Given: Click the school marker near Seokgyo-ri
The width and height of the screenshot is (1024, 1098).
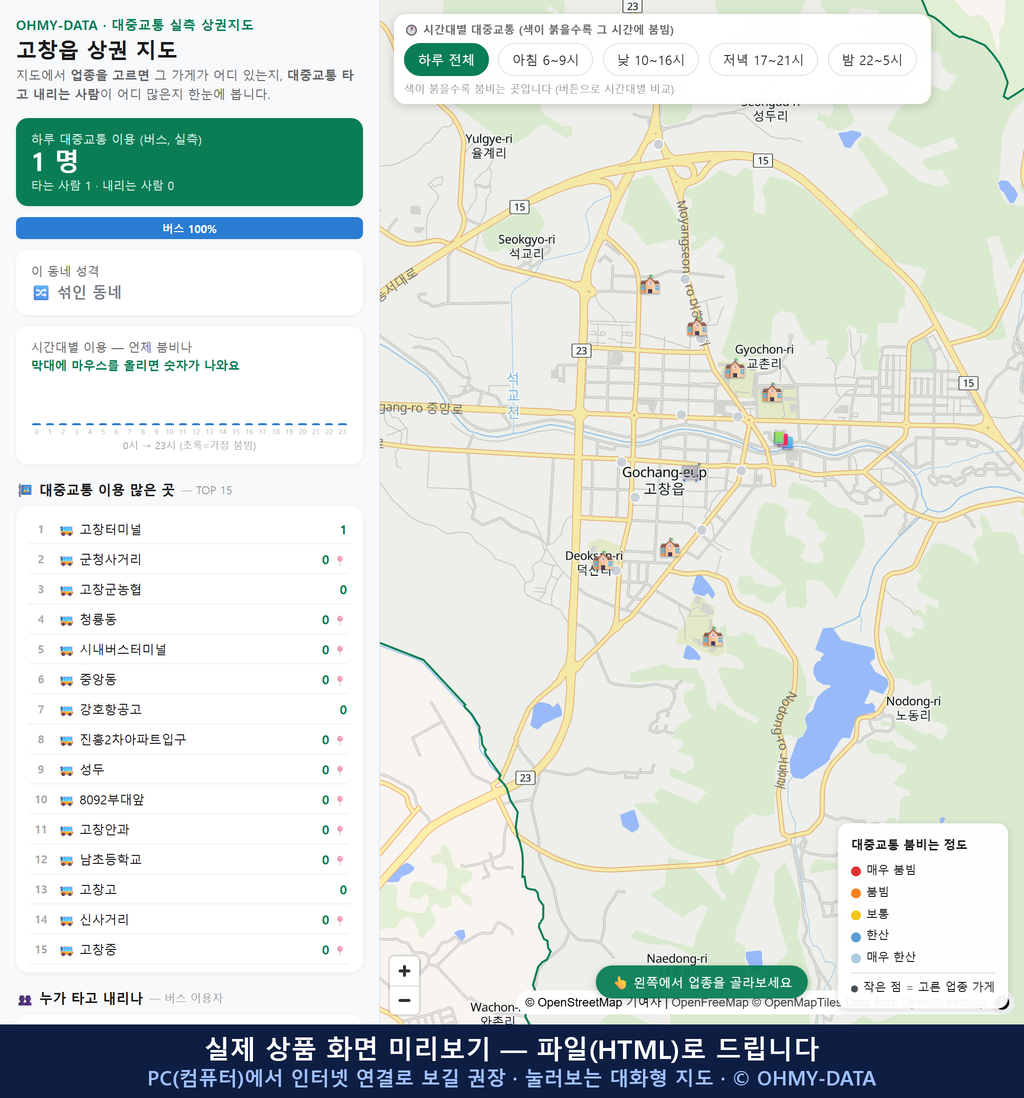Looking at the screenshot, I should coord(650,285).
